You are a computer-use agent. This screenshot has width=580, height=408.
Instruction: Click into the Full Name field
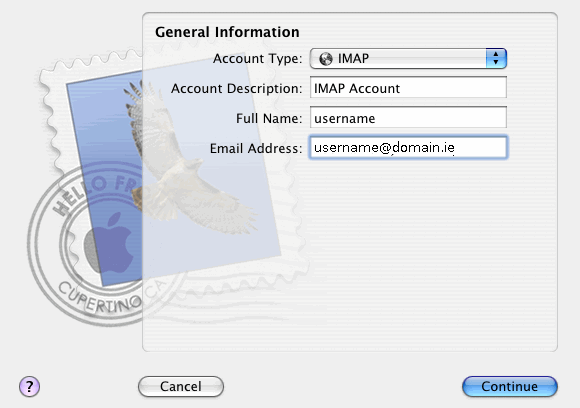408,118
